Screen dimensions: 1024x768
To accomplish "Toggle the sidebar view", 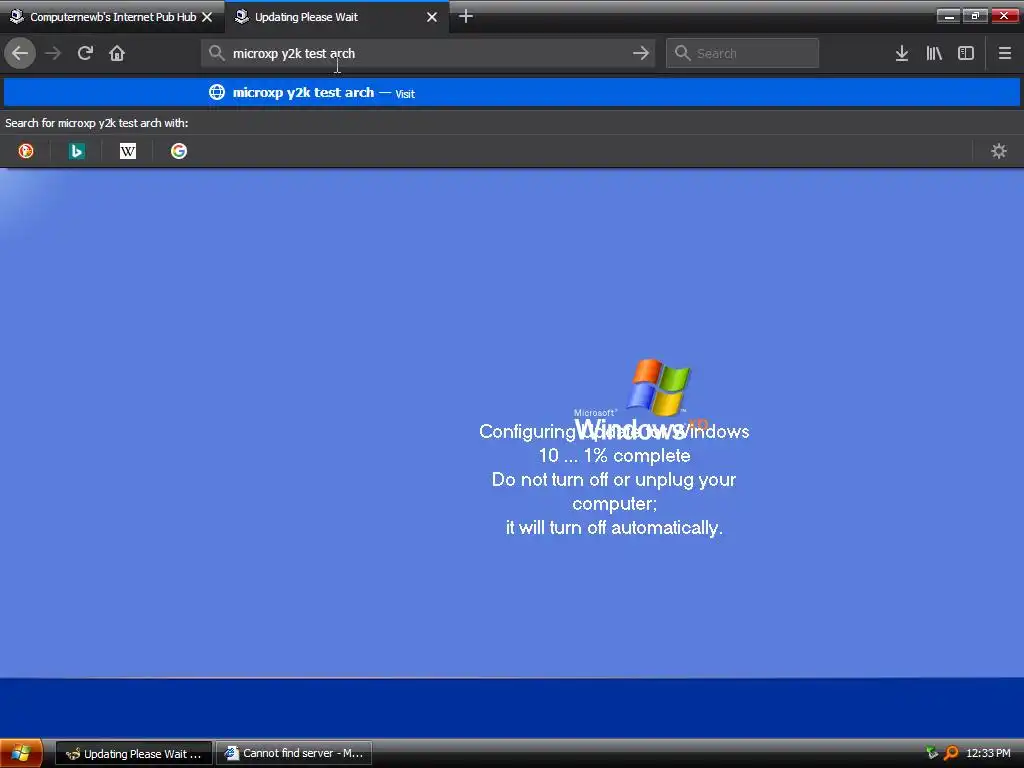I will (x=966, y=53).
